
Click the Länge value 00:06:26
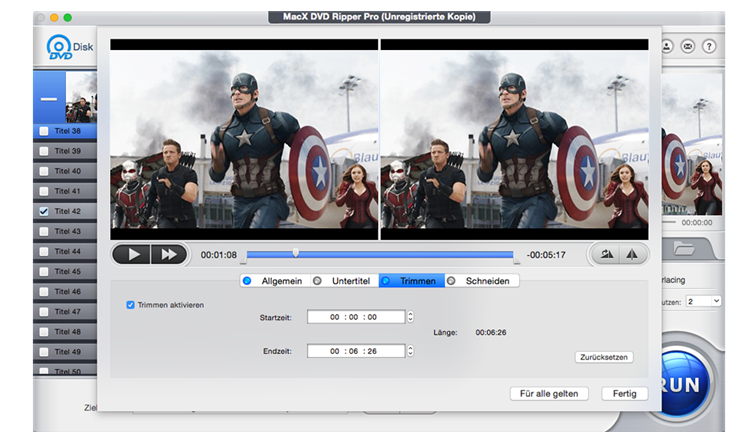[x=491, y=332]
